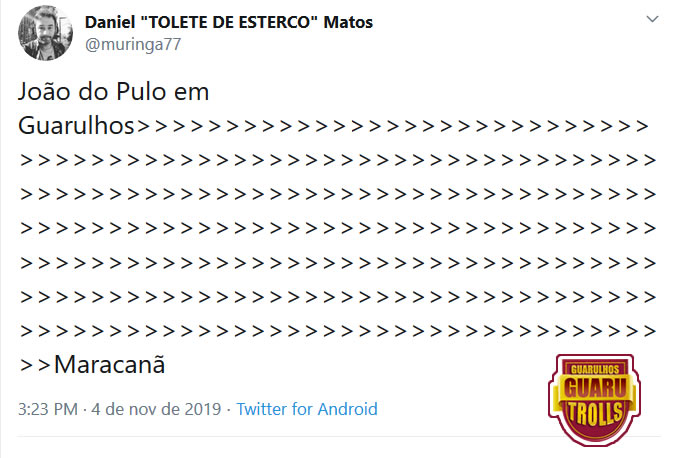Image resolution: width=678 pixels, height=458 pixels.
Task: Click the arrow right after Guarulhos
Action: 144,126
